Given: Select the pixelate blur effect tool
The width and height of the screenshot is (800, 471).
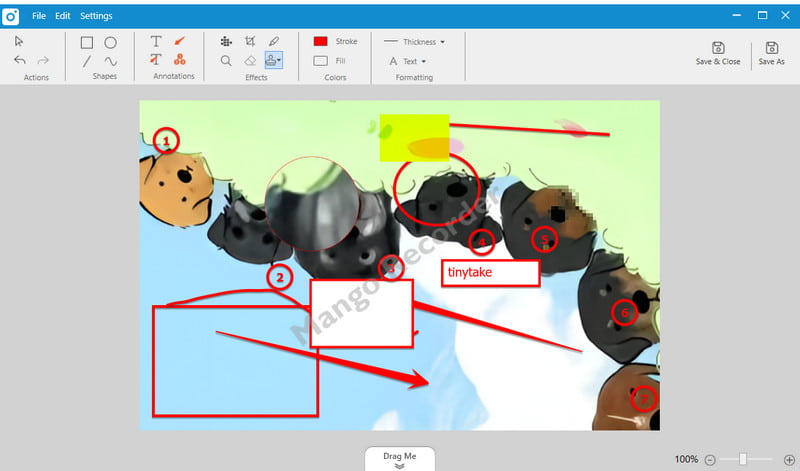Looking at the screenshot, I should pos(226,41).
